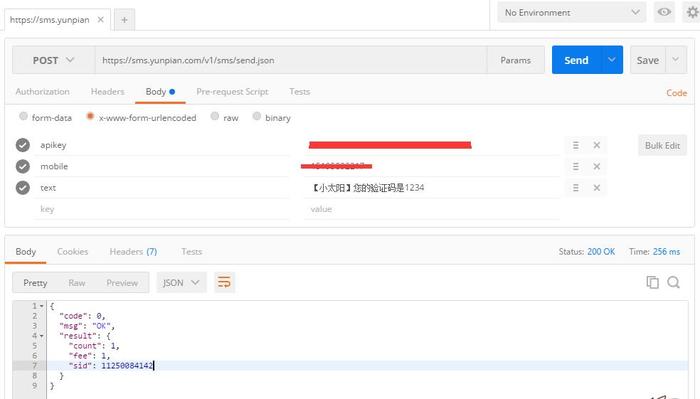The width and height of the screenshot is (700, 399).
Task: Collapse the JSON root on line 1
Action: (x=42, y=306)
